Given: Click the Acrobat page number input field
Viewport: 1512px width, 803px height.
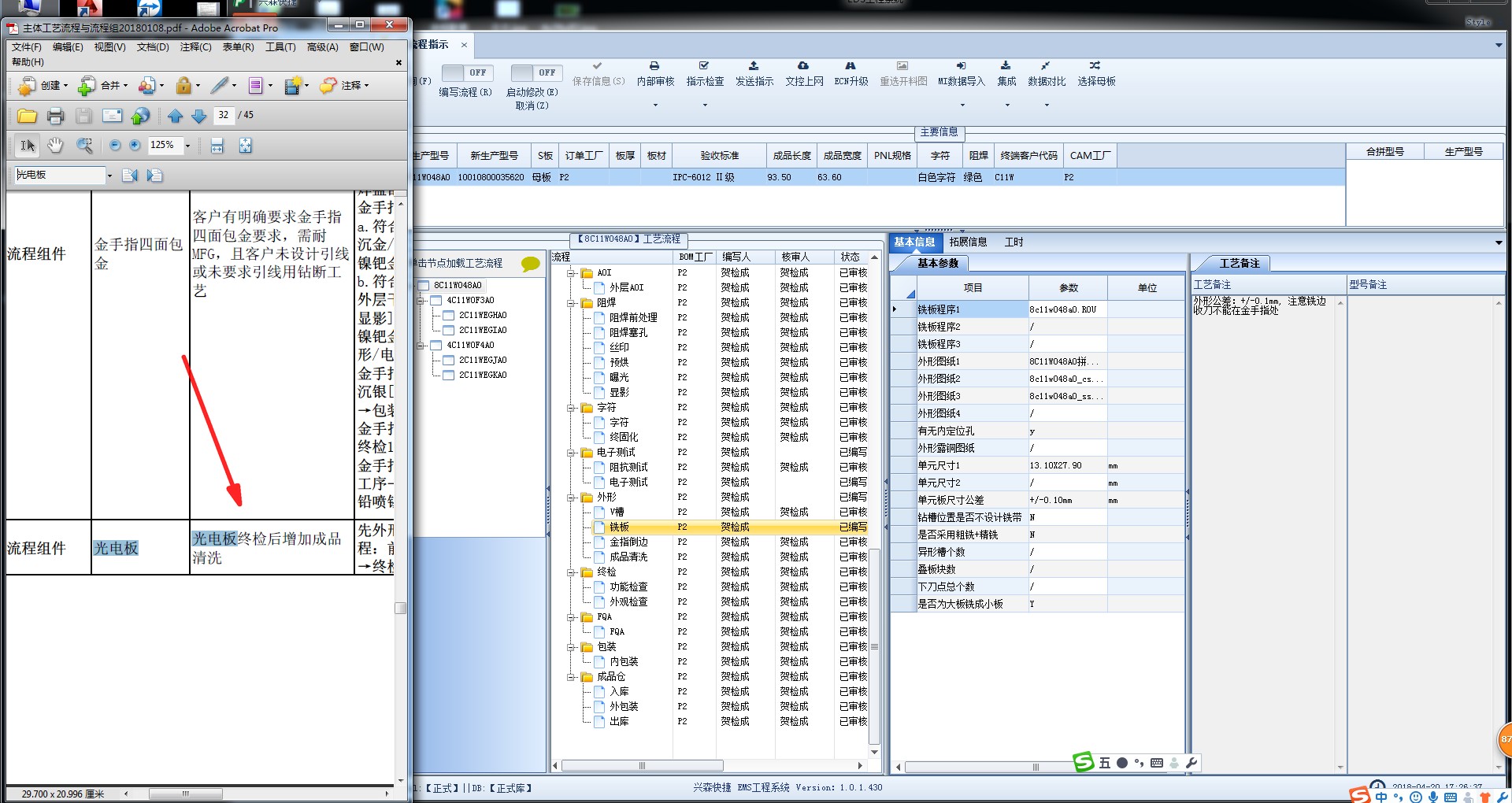Looking at the screenshot, I should pyautogui.click(x=224, y=115).
